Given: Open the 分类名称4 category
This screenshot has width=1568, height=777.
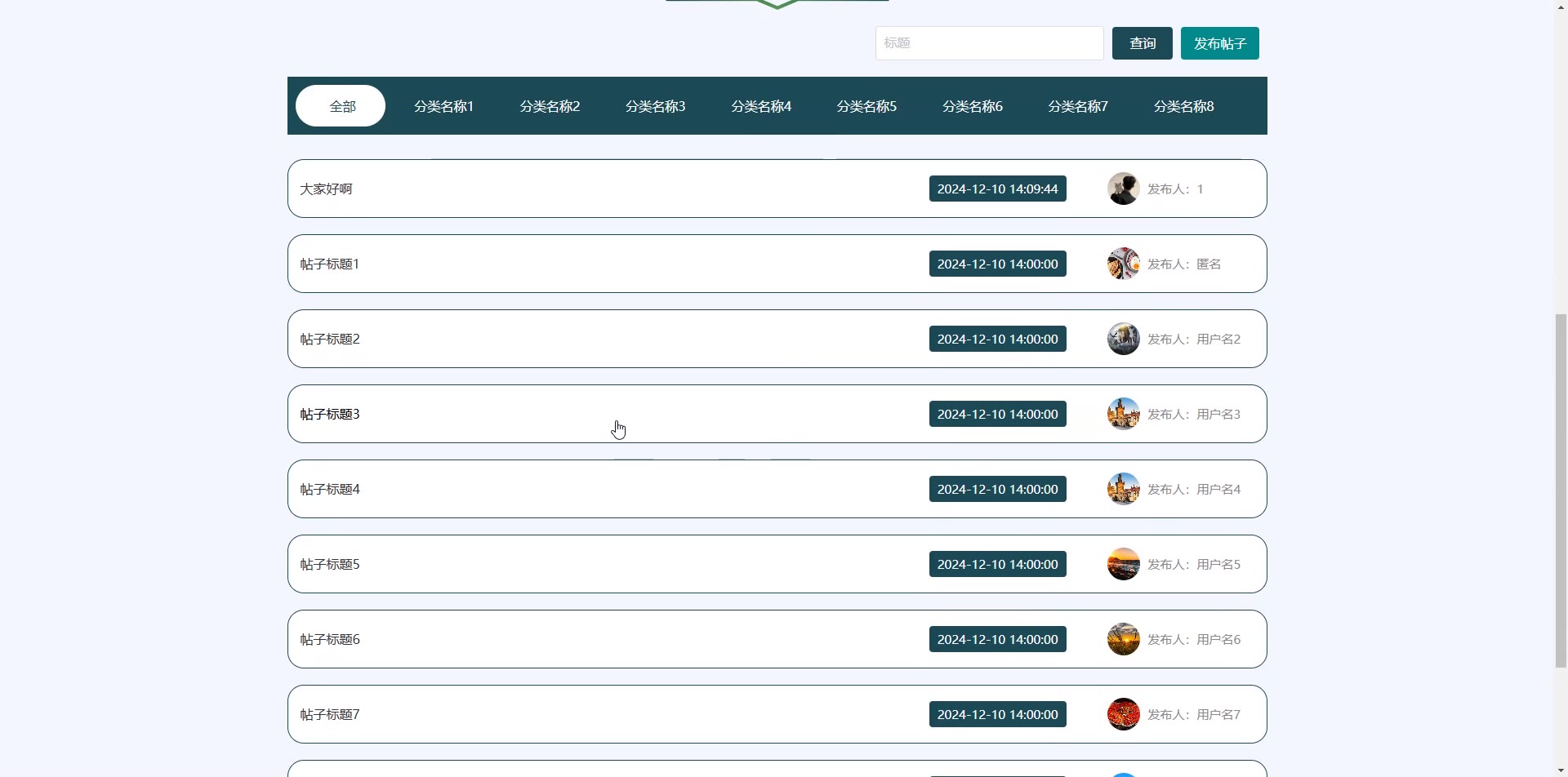Looking at the screenshot, I should point(761,106).
